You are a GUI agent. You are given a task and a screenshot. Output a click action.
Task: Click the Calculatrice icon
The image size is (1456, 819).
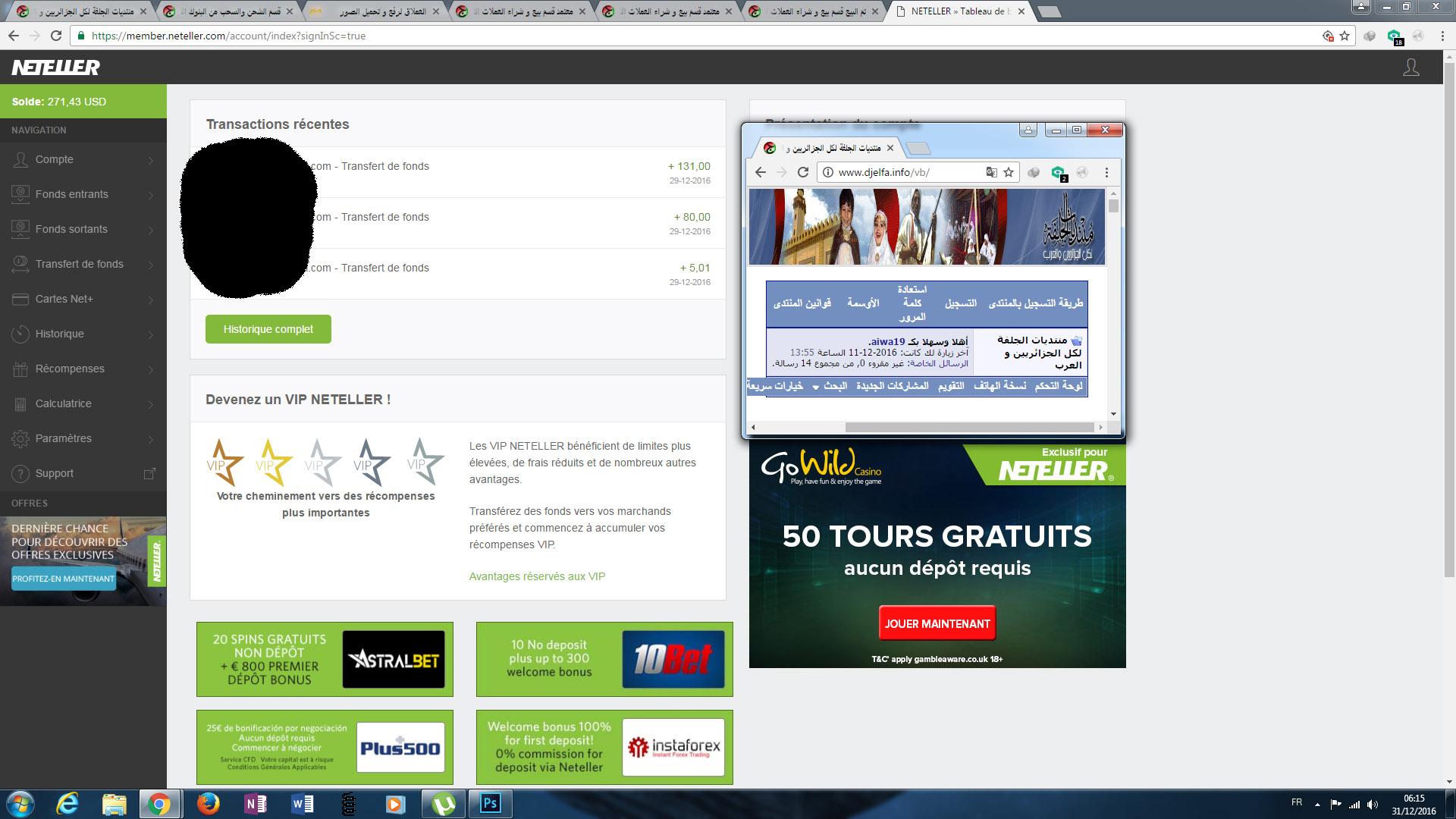pyautogui.click(x=20, y=403)
